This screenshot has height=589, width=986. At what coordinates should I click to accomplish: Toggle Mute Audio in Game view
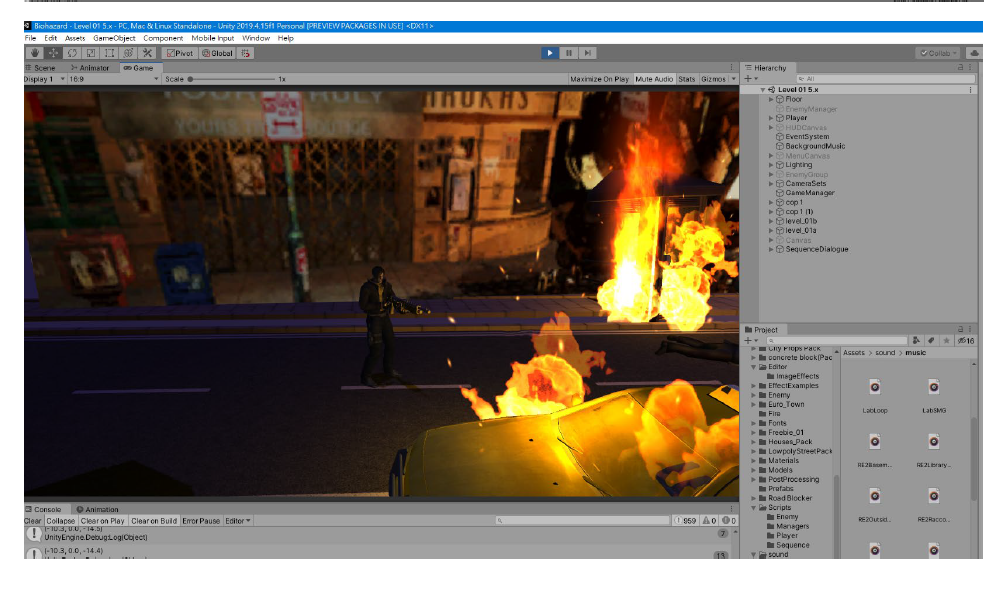coord(654,78)
